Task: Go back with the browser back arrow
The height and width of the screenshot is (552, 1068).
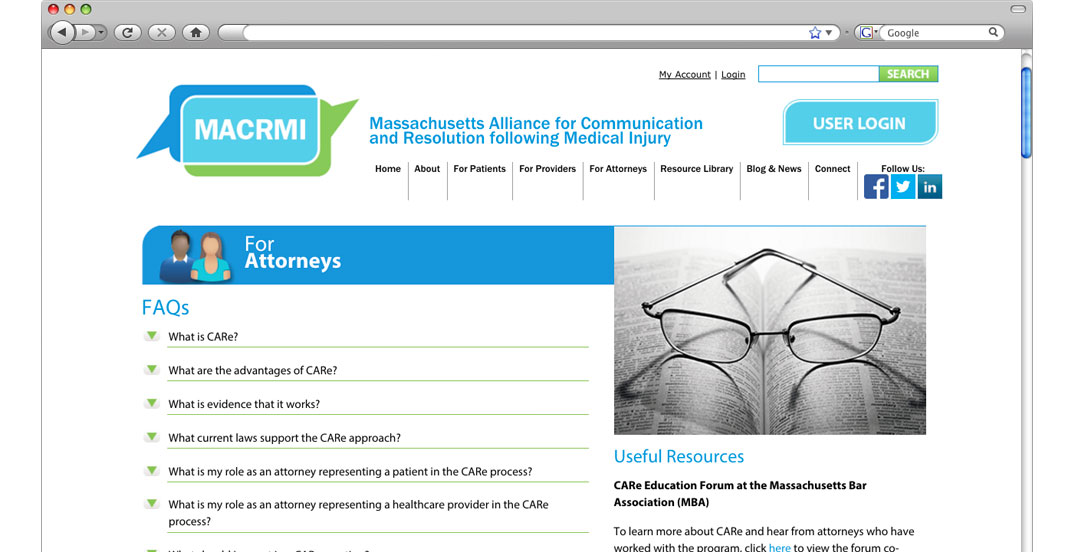Action: point(62,32)
